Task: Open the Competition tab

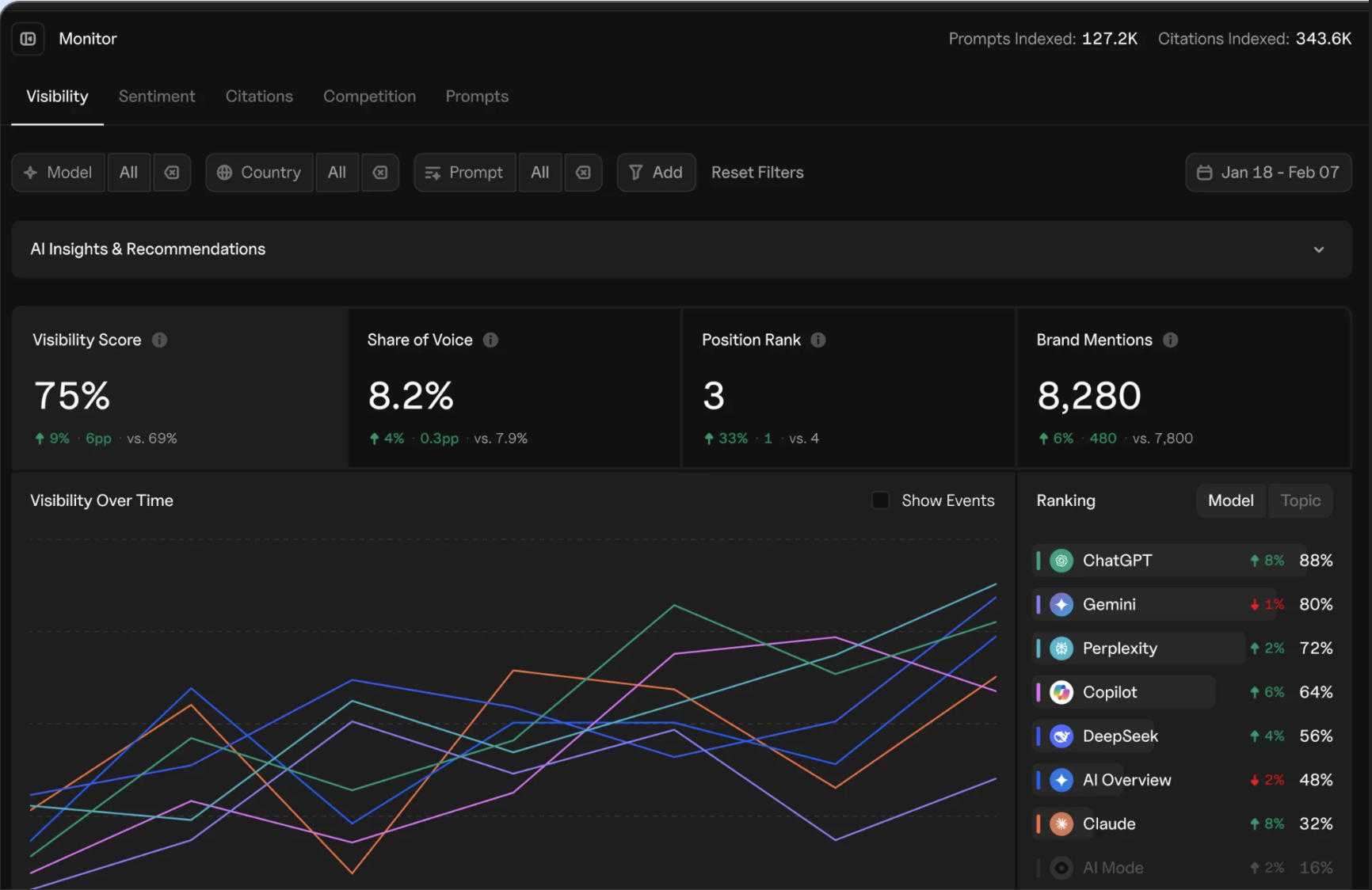Action: [x=369, y=97]
